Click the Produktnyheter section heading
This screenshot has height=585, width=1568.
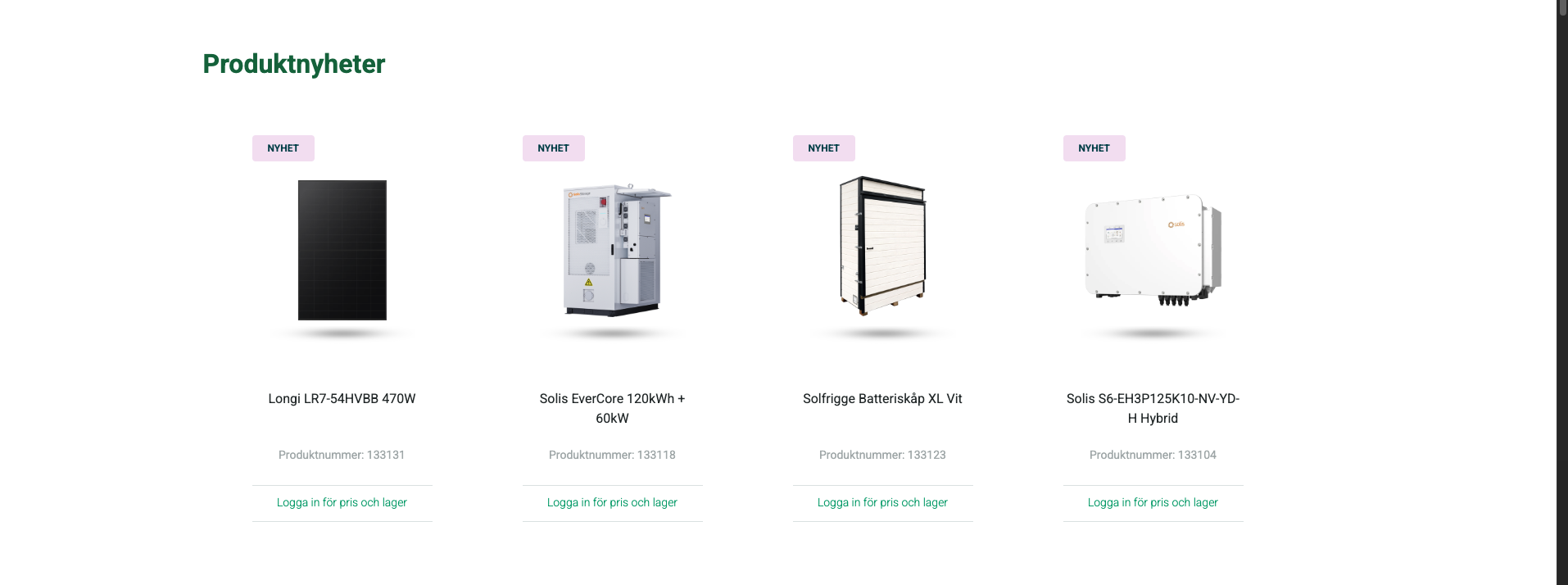point(293,64)
